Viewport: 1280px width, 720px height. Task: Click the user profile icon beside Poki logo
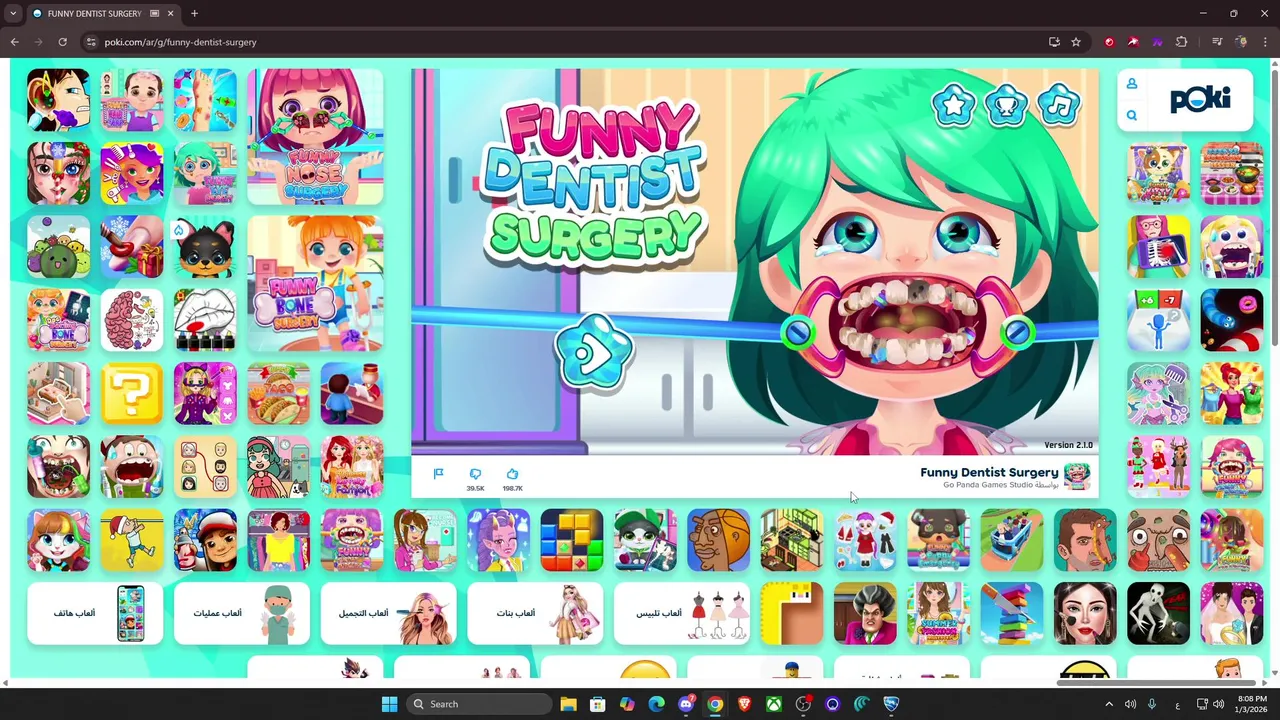coord(1132,84)
